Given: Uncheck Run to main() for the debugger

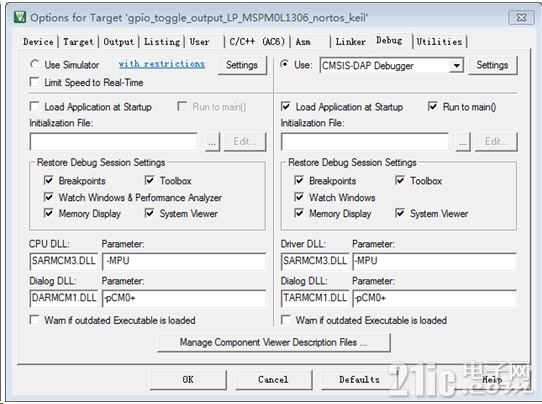Looking at the screenshot, I should [x=432, y=106].
